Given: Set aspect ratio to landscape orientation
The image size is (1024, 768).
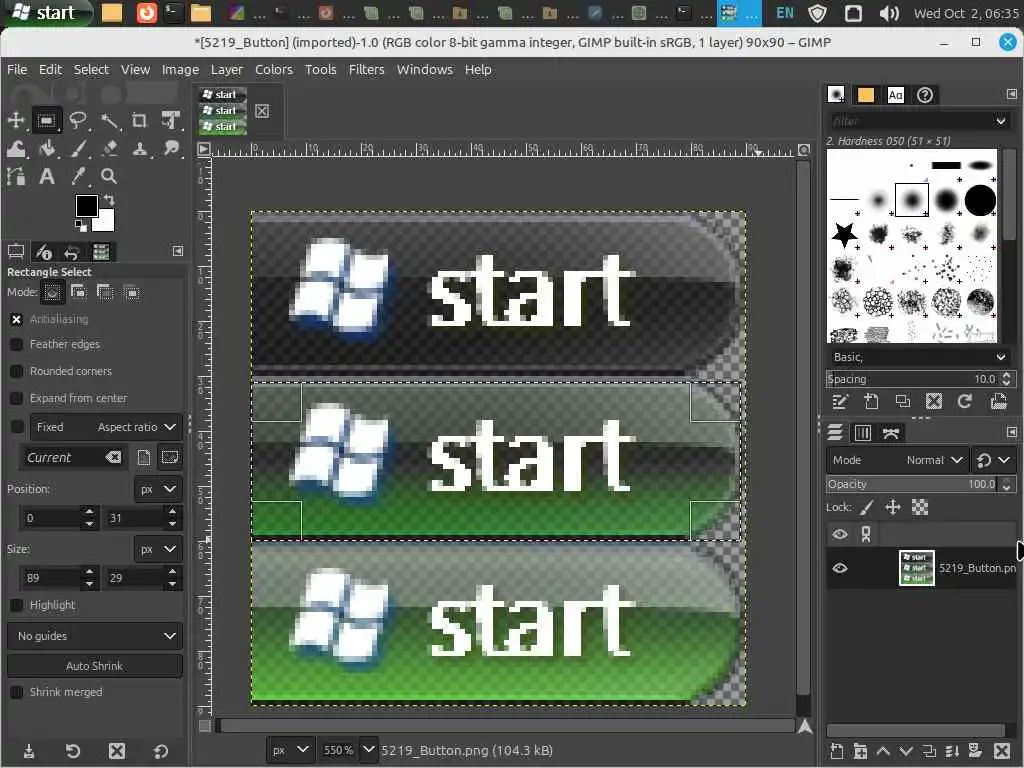Looking at the screenshot, I should pos(170,457).
